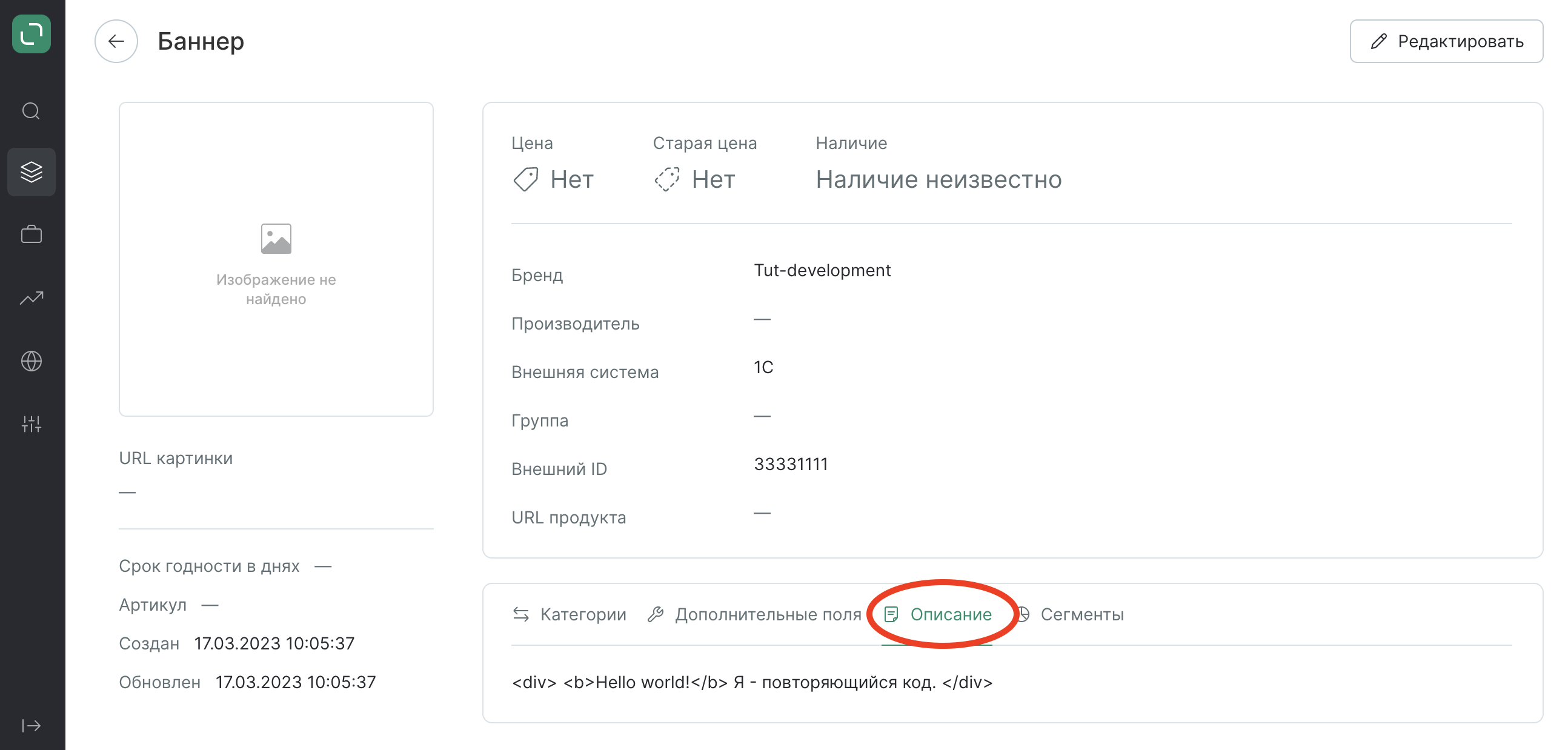Viewport: 1568px width, 750px height.
Task: Click the dashed tag icon for old price
Action: [667, 179]
